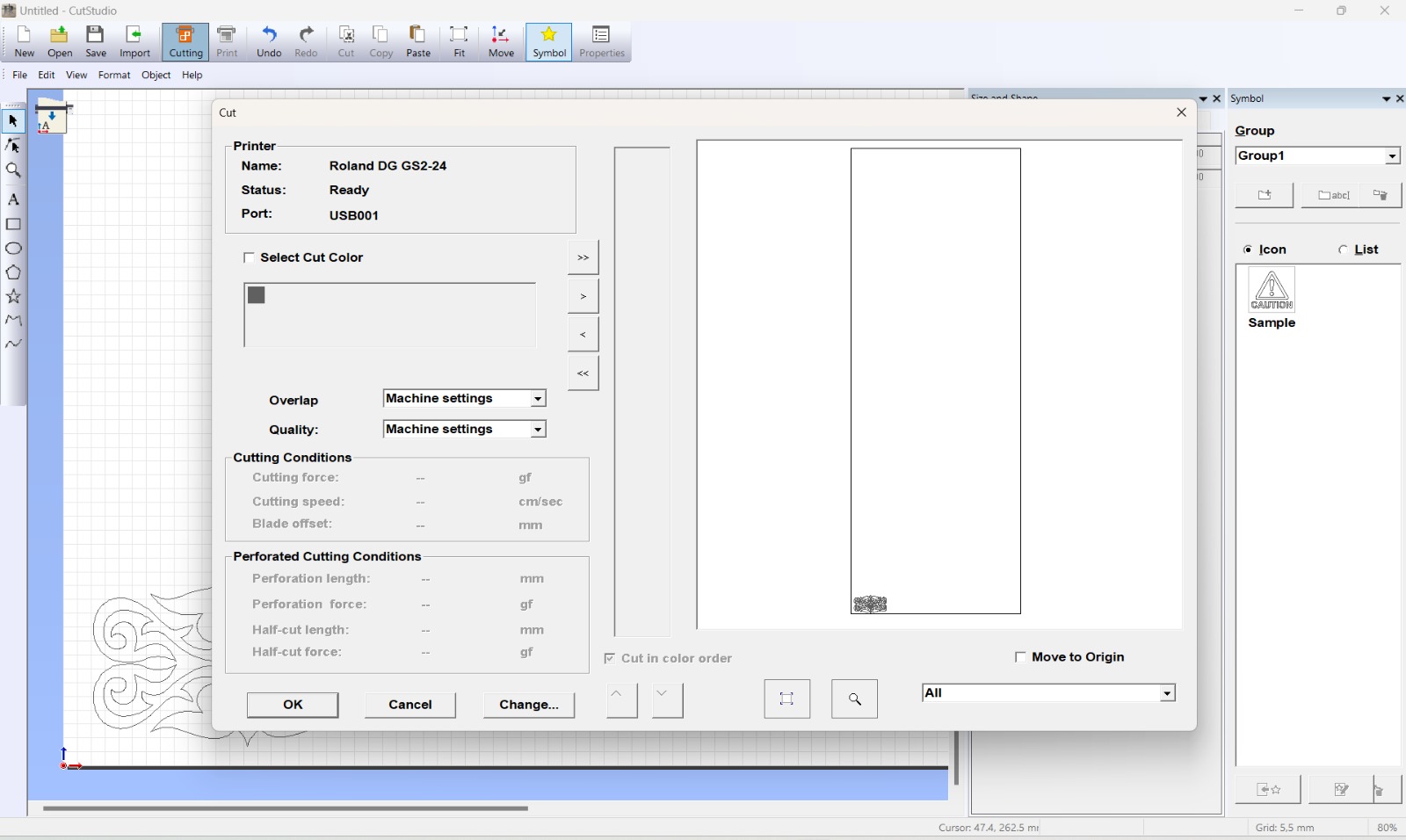This screenshot has height=840, width=1406.
Task: Open Size and Shape panel options arrow
Action: click(x=1203, y=99)
